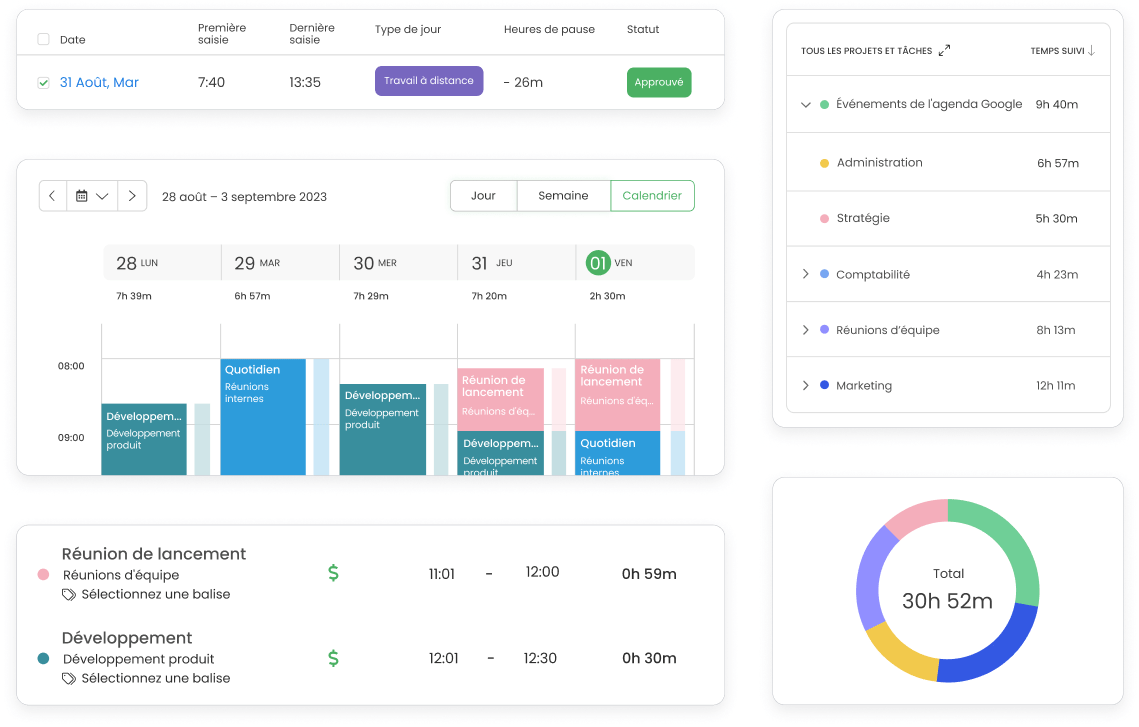Click the pink donut chart segment
The height and width of the screenshot is (727, 1139).
coord(917,517)
